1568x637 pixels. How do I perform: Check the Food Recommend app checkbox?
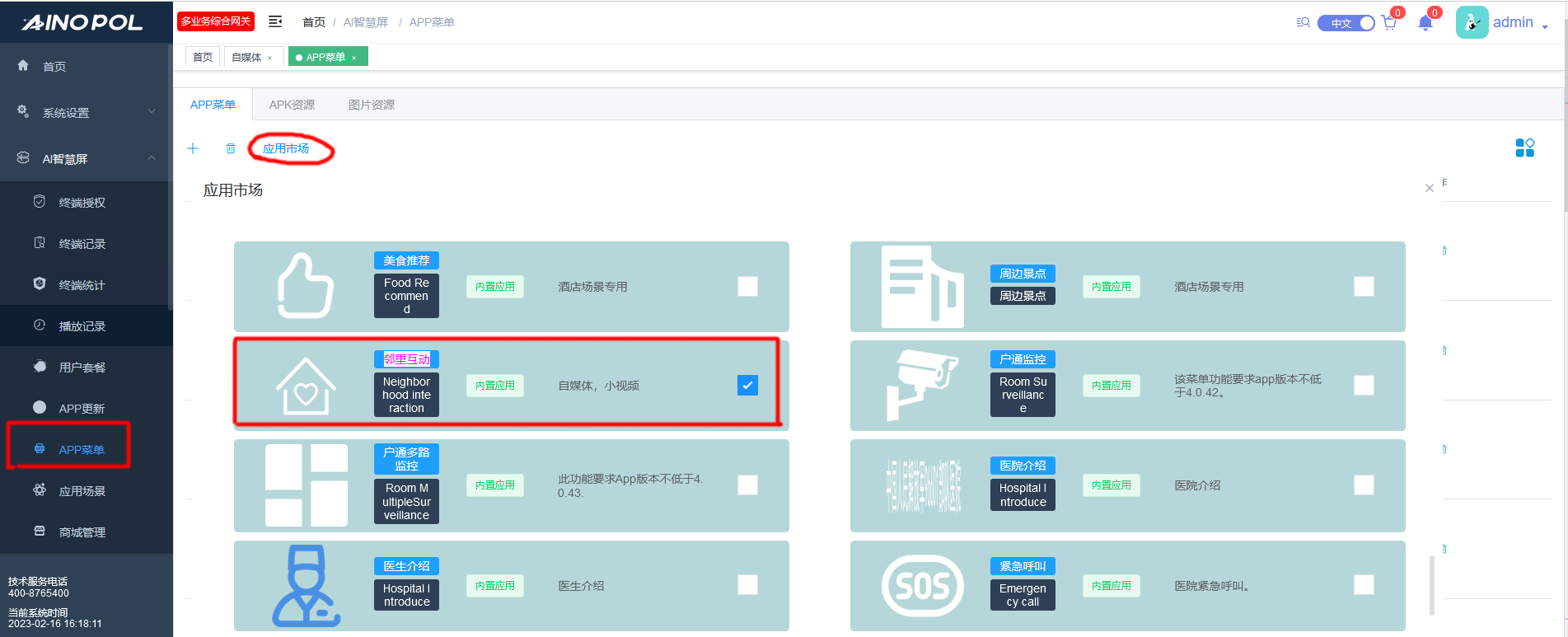pyautogui.click(x=747, y=287)
